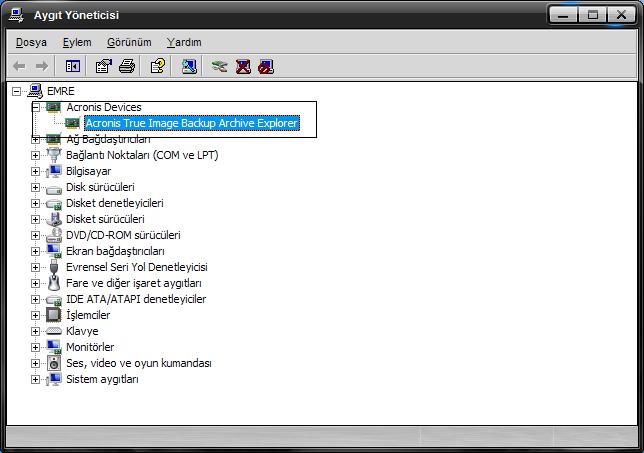
Task: Click the Klavye keyboard icon
Action: pyautogui.click(x=53, y=331)
